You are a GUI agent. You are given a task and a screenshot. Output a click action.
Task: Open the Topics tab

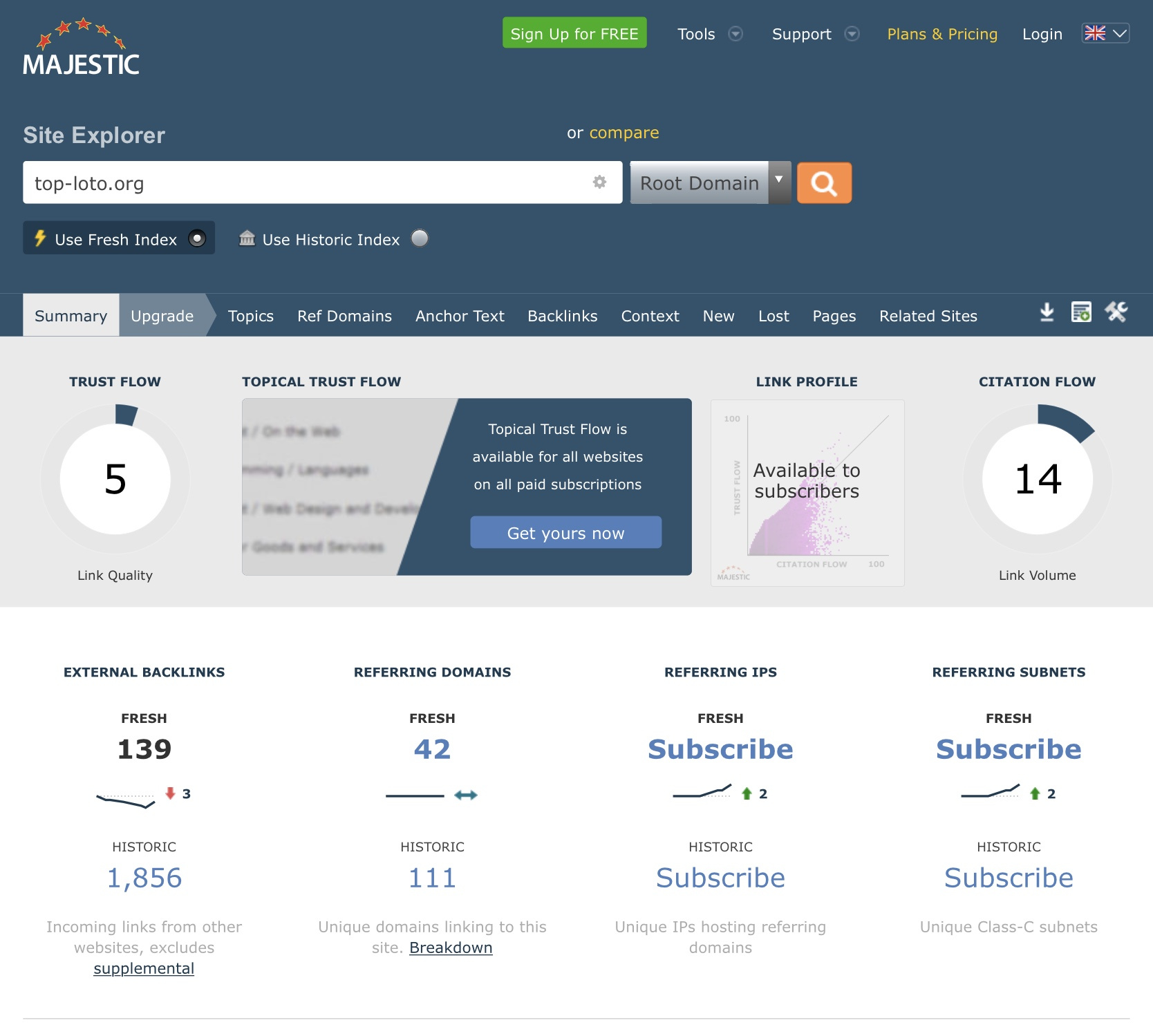click(251, 316)
